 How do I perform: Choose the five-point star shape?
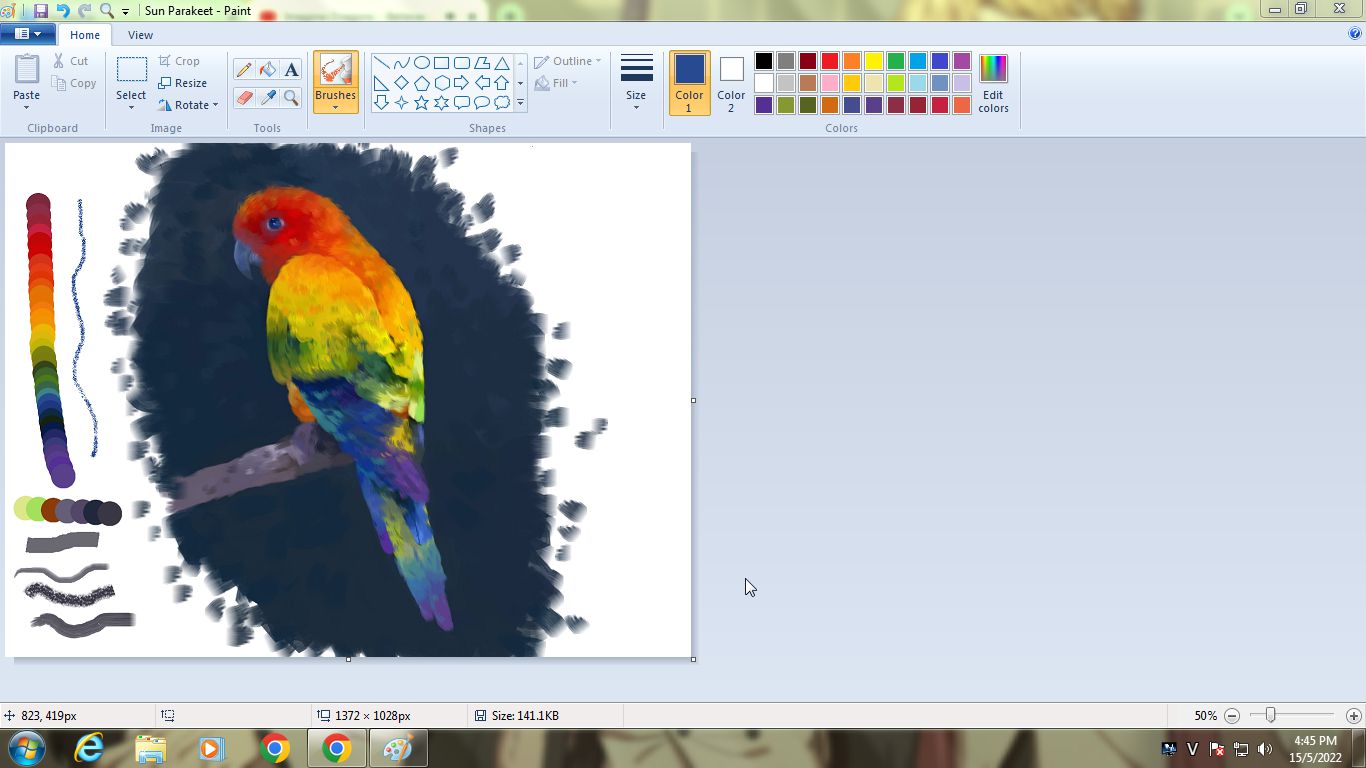coord(421,103)
